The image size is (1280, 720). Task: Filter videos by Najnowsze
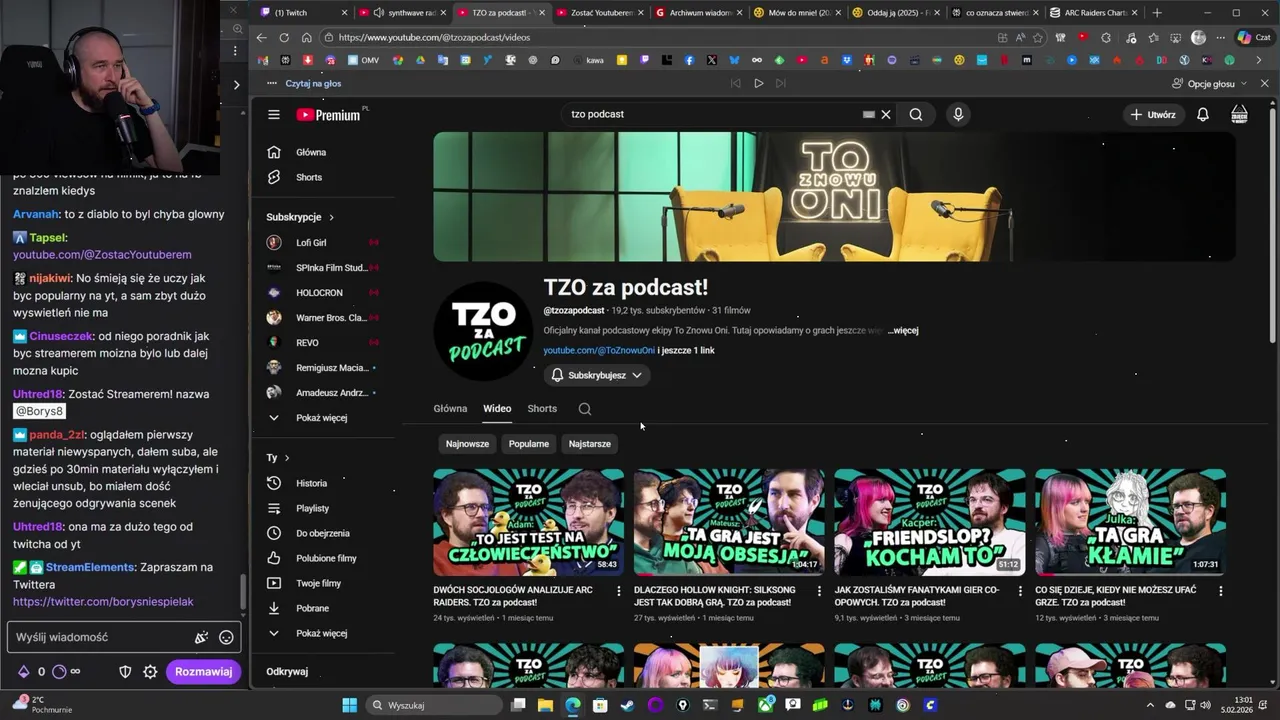[x=467, y=443]
